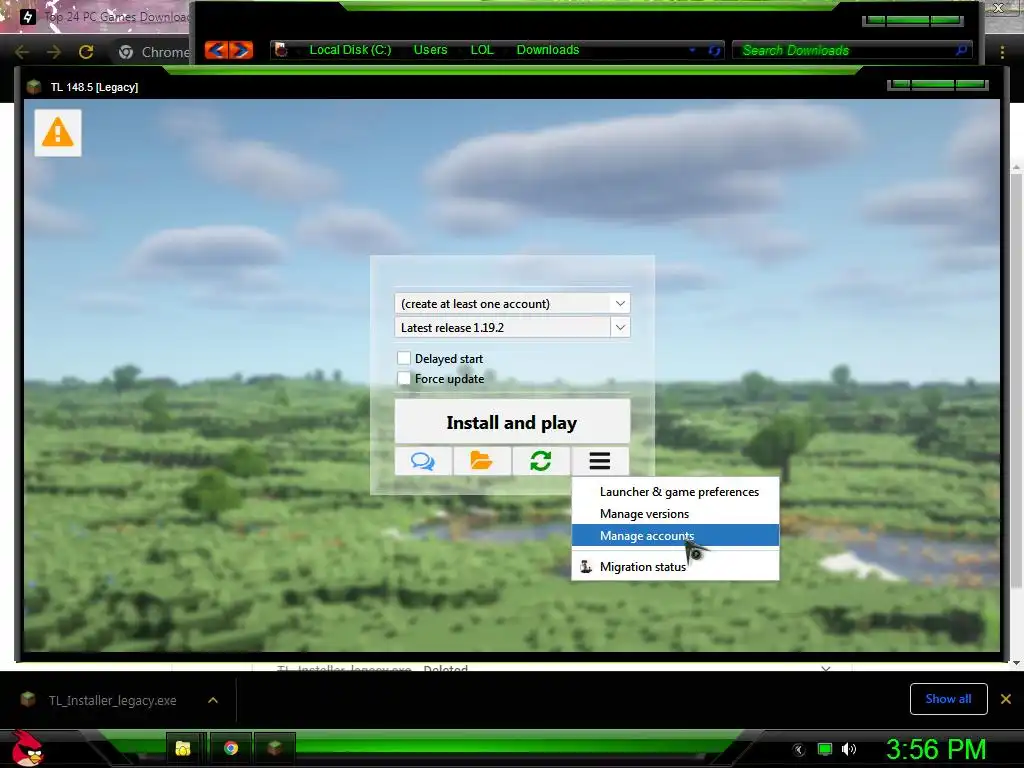Open the game folder icon button
The width and height of the screenshot is (1024, 768).
pos(482,461)
